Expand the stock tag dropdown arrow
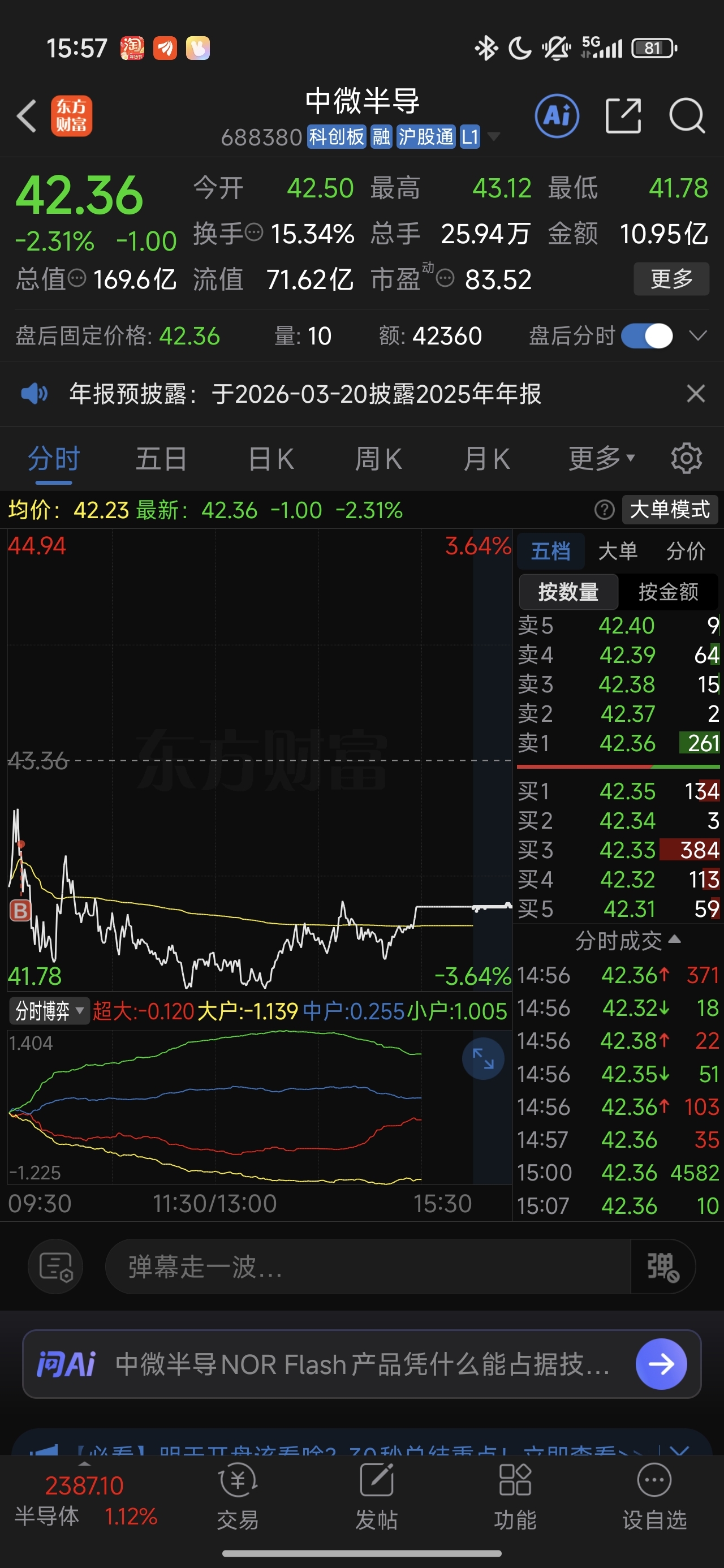 pos(494,136)
